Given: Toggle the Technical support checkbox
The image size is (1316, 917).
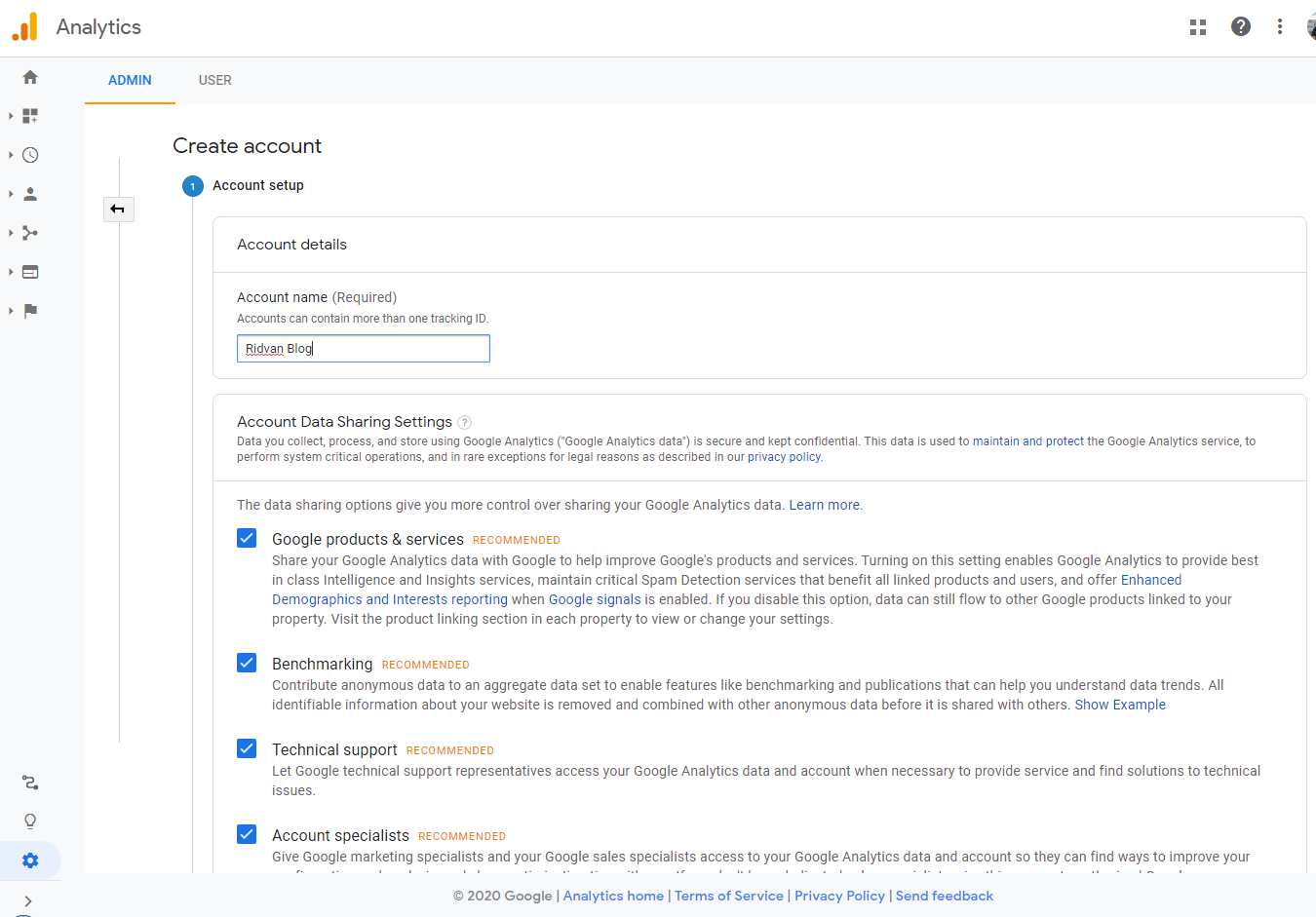Looking at the screenshot, I should click(x=247, y=748).
